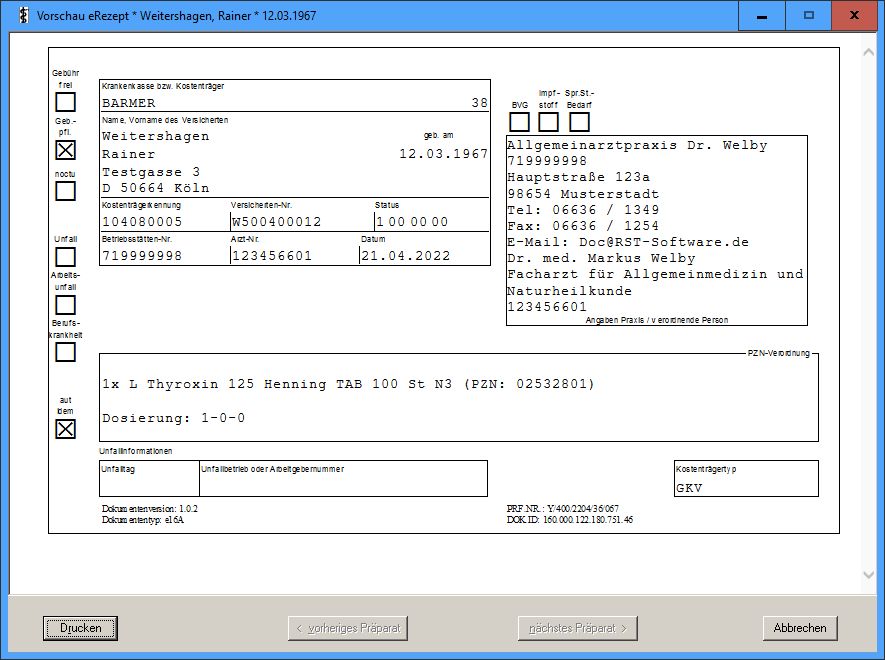Click the DOK.ID: 160.000.122.180.751.46 text
885x660 pixels.
[x=570, y=520]
